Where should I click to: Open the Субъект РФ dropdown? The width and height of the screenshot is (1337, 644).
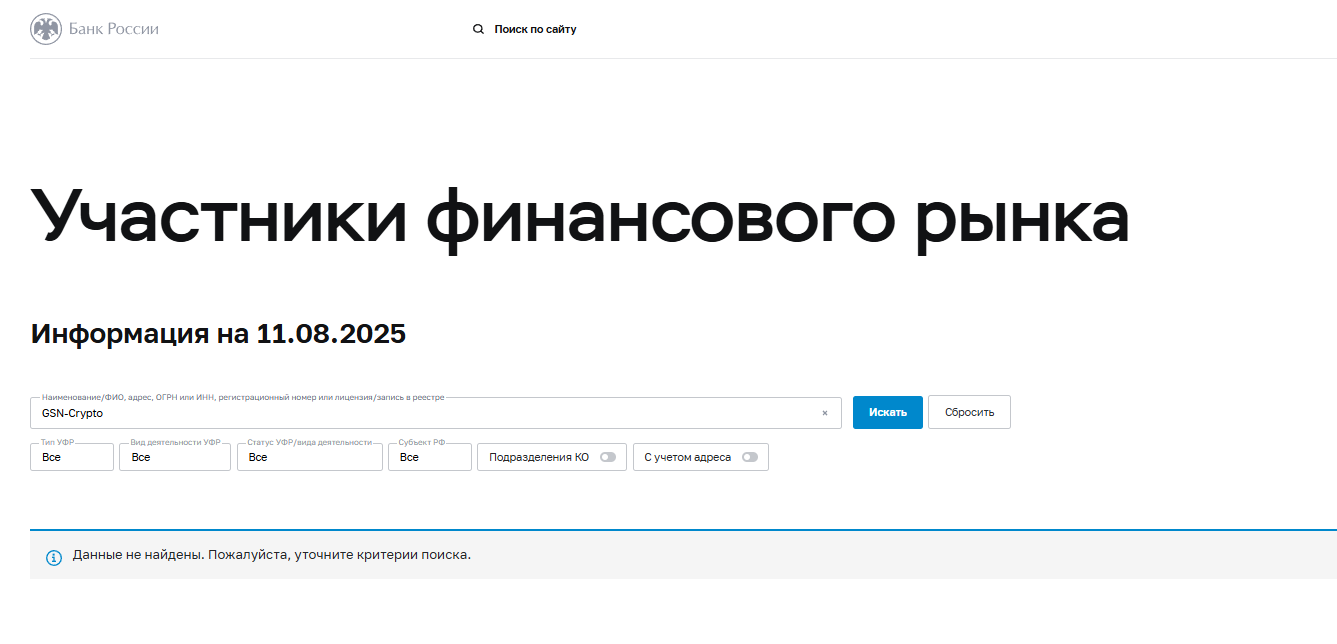[430, 457]
